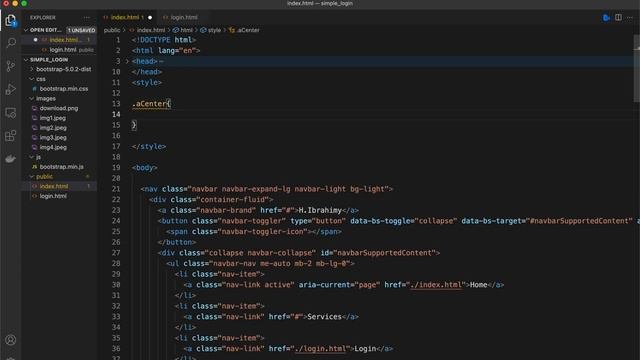Split the editor to the right
This screenshot has height=360, width=640.
coord(618,18)
